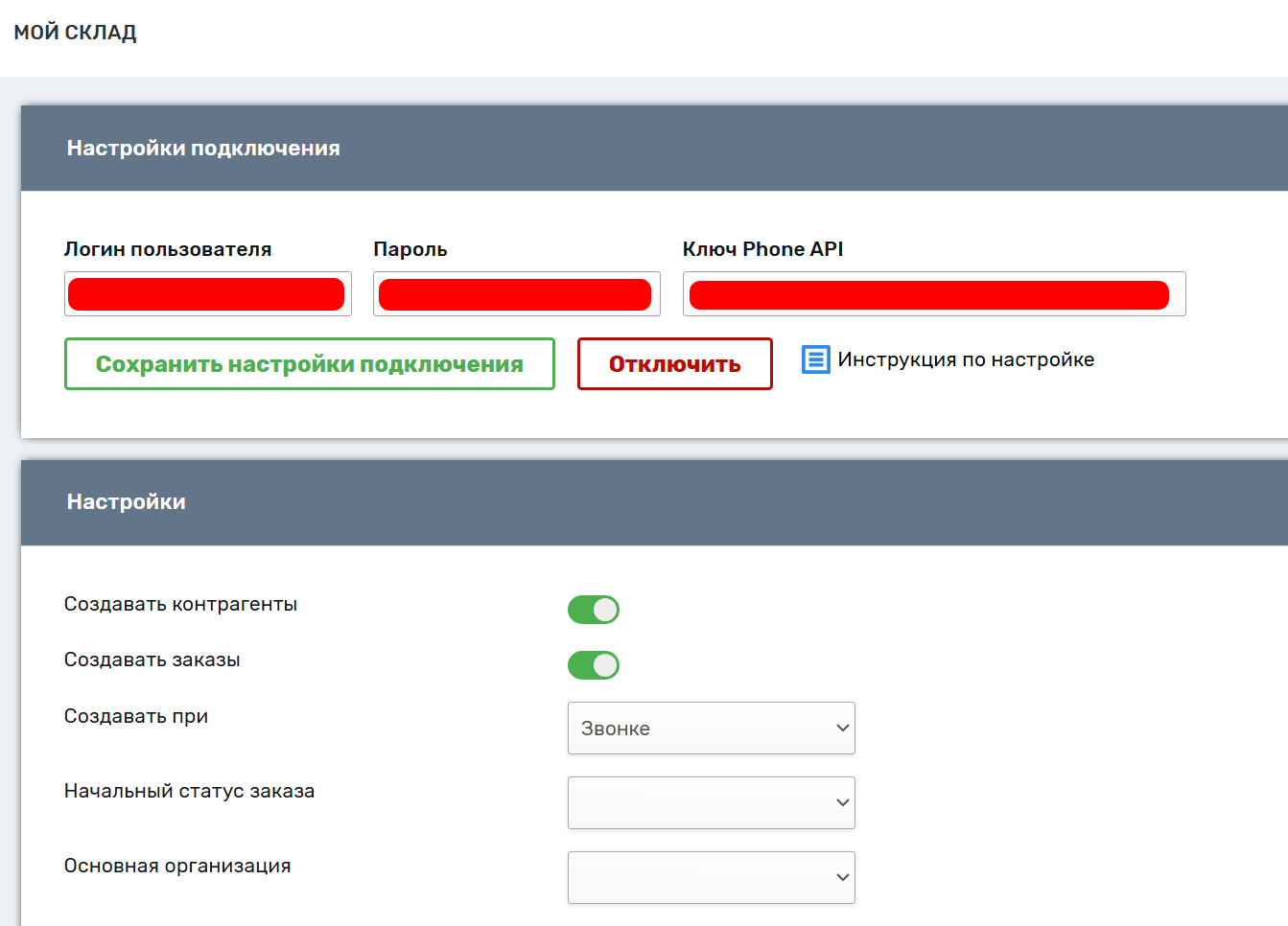This screenshot has height=926, width=1288.
Task: Click the 'Начальный статус заказа' label
Action: 189,792
